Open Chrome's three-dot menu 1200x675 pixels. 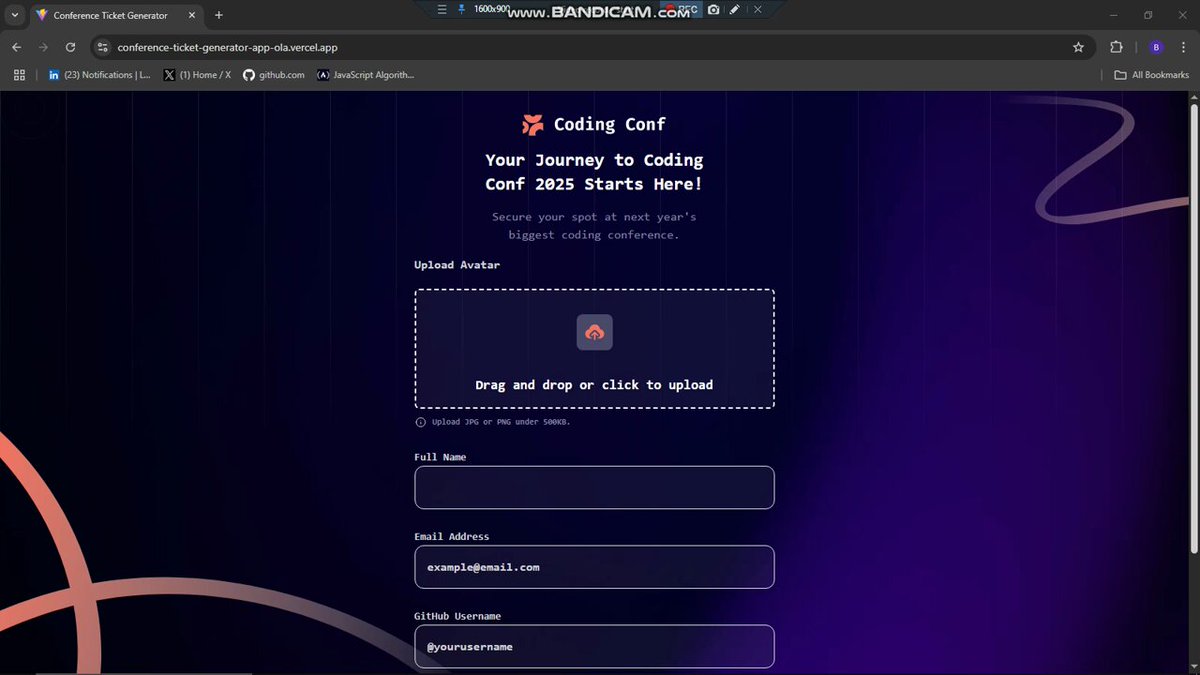click(1184, 47)
